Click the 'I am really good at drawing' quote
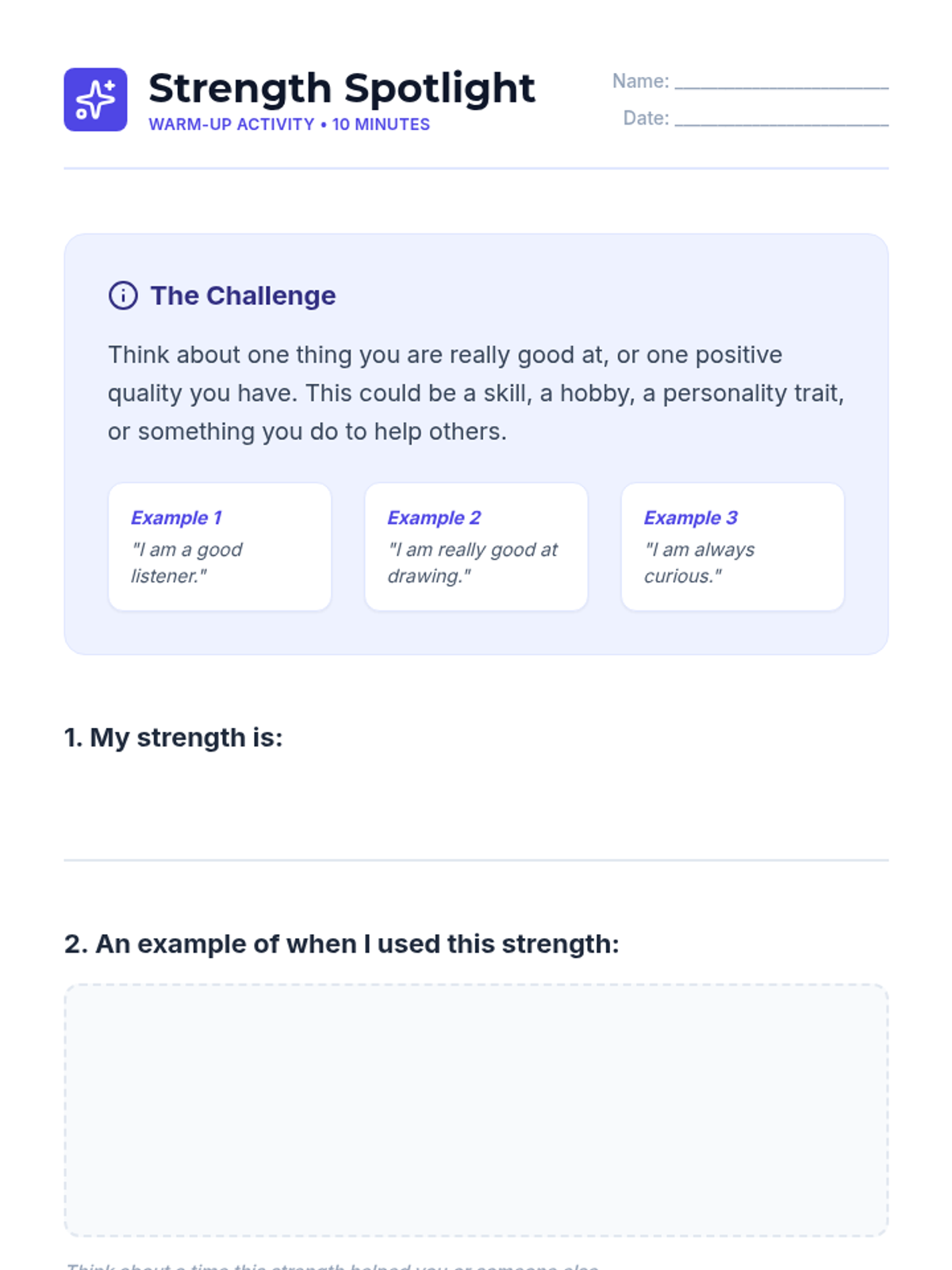Screen dimensions: 952x1270 coord(472,563)
